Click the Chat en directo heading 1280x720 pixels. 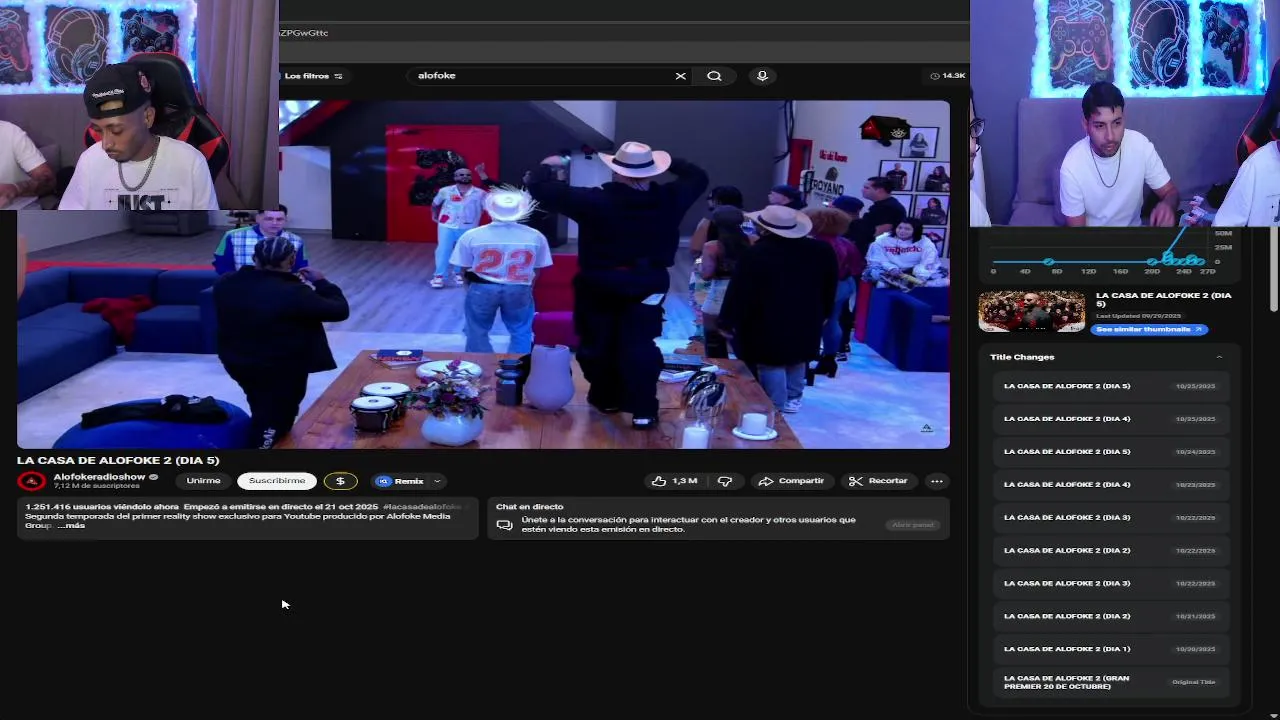pyautogui.click(x=529, y=507)
